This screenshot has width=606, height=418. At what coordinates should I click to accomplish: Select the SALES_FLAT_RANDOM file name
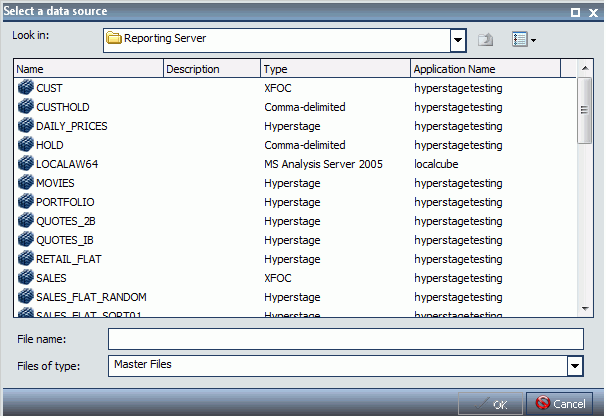click(91, 297)
